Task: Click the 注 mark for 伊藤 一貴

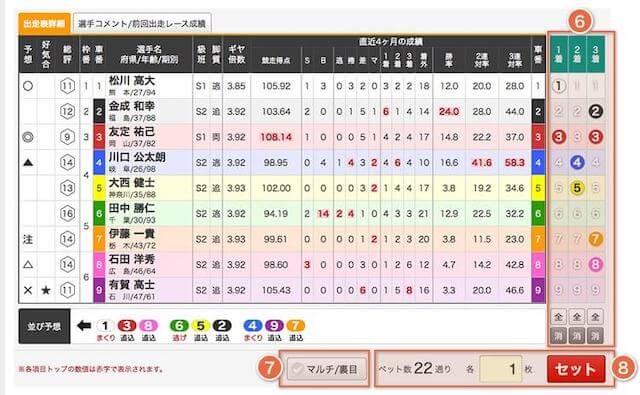Action: (28, 239)
